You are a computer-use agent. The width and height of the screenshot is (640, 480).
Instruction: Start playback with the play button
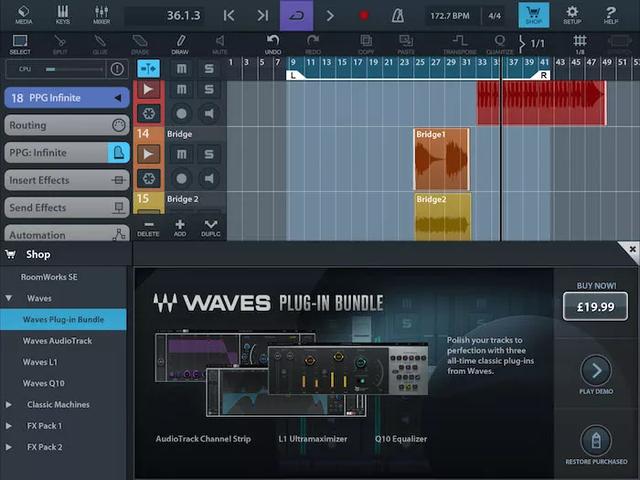330,16
